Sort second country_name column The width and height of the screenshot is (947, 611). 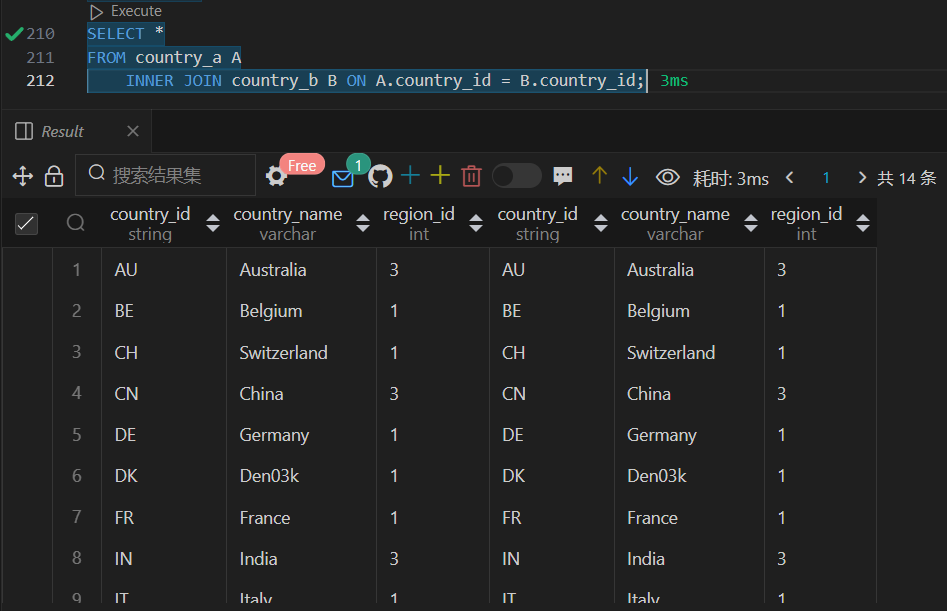(751, 223)
